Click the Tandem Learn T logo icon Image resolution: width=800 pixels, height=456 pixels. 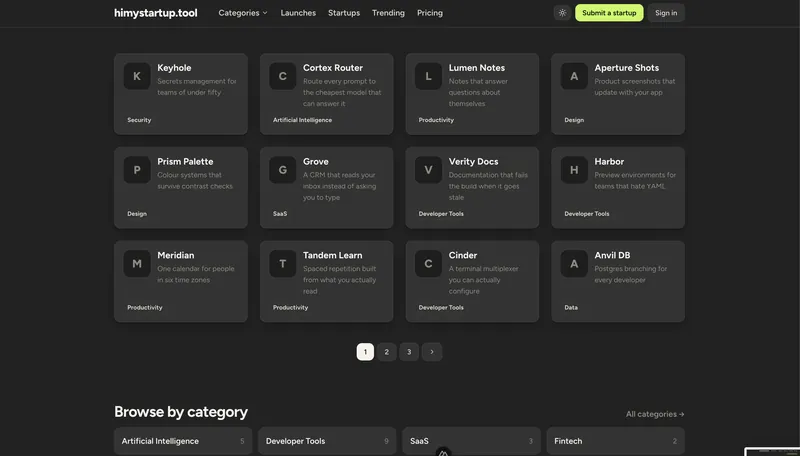coord(283,264)
